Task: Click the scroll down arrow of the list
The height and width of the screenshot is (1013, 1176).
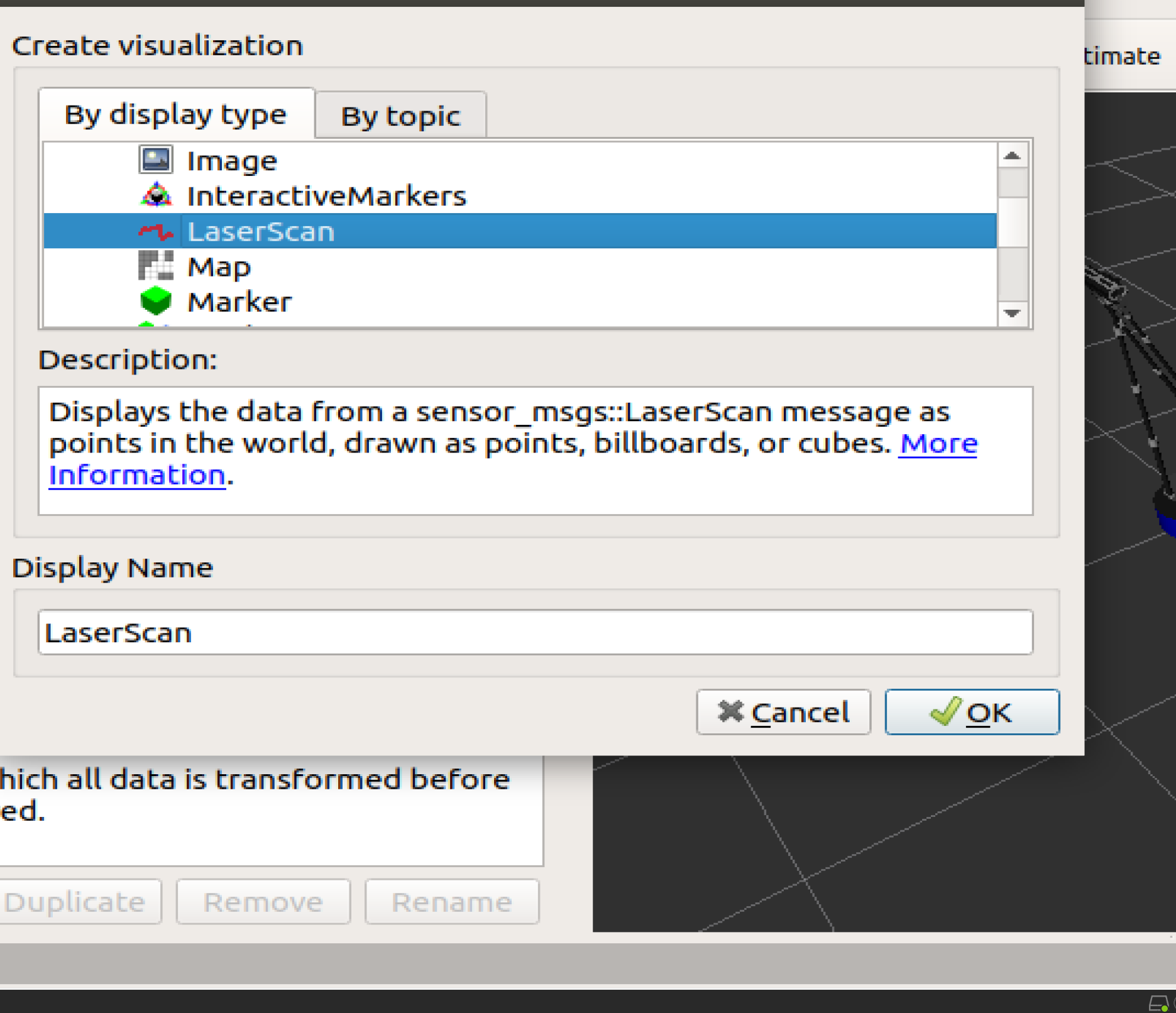Action: point(1012,313)
